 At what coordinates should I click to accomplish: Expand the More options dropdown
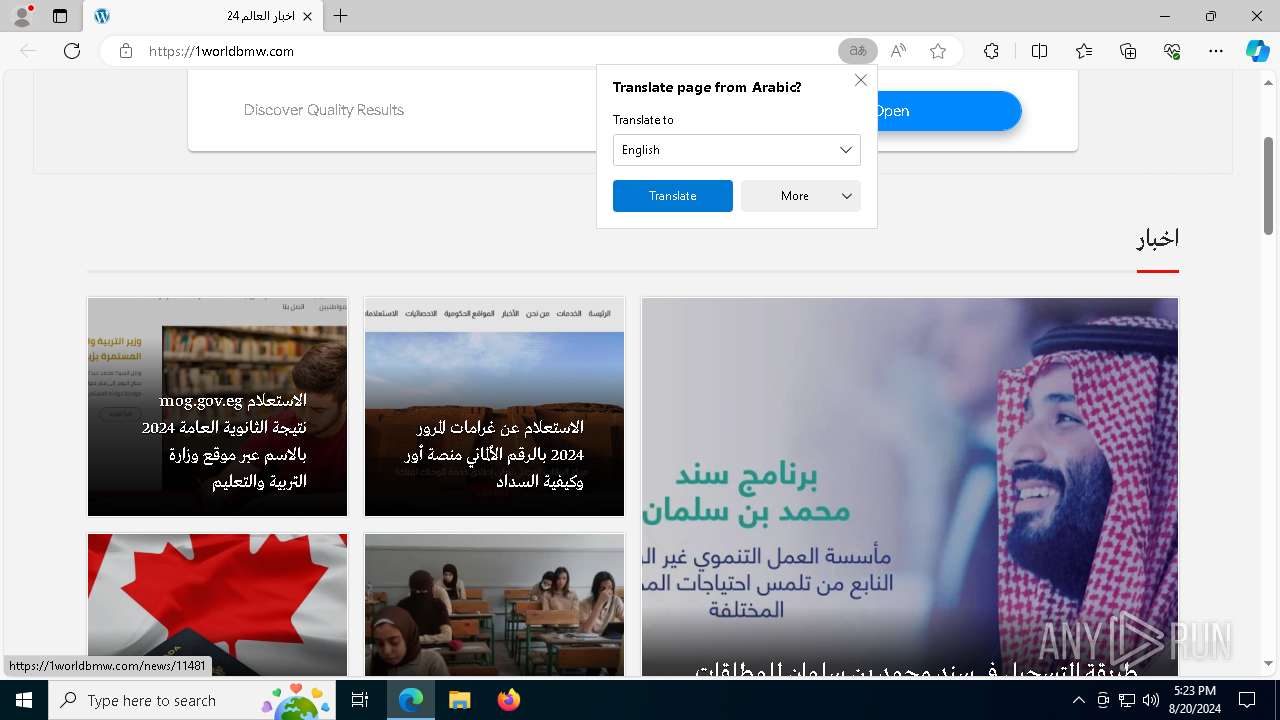[800, 196]
